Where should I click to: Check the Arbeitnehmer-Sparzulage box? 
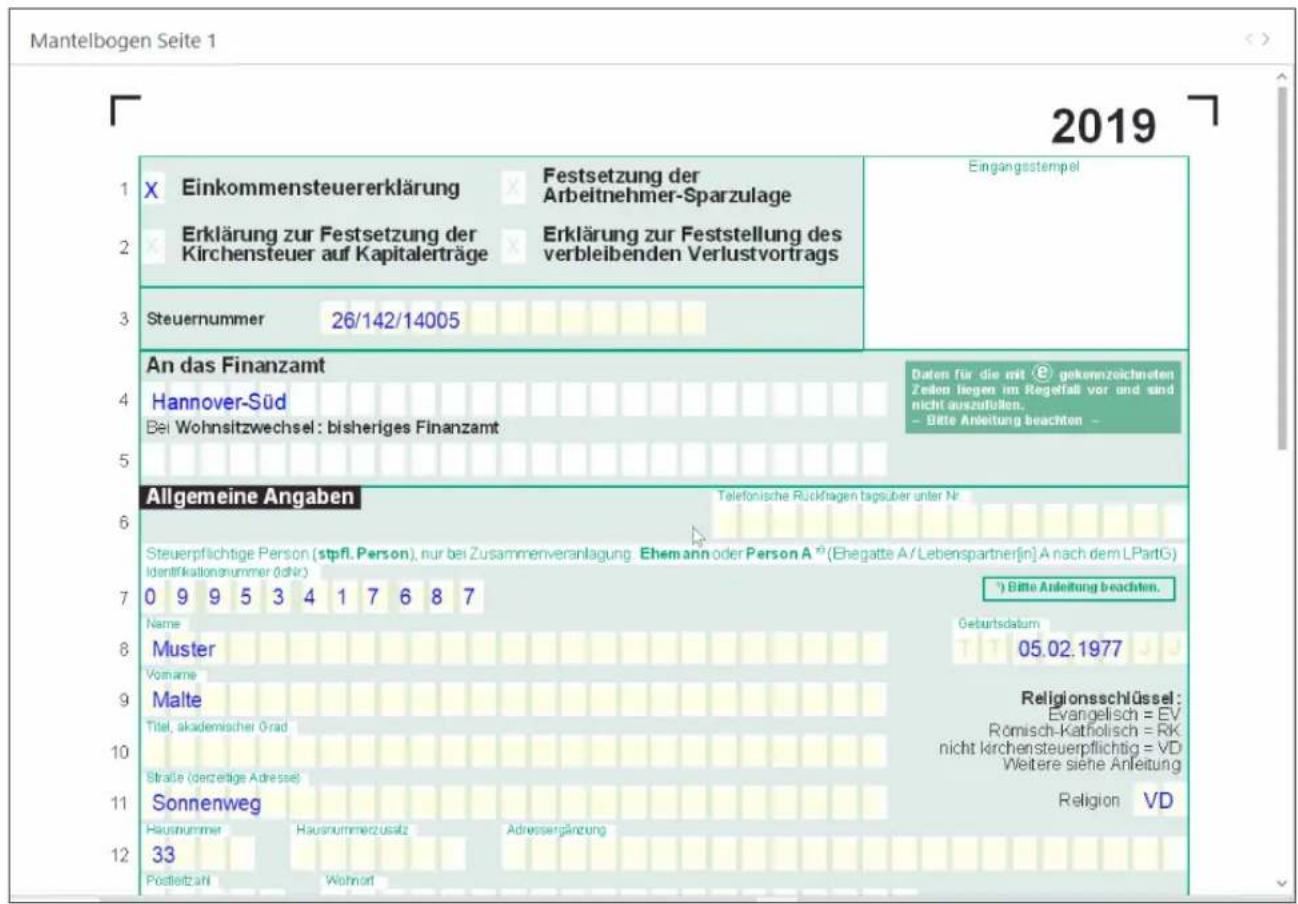click(513, 188)
